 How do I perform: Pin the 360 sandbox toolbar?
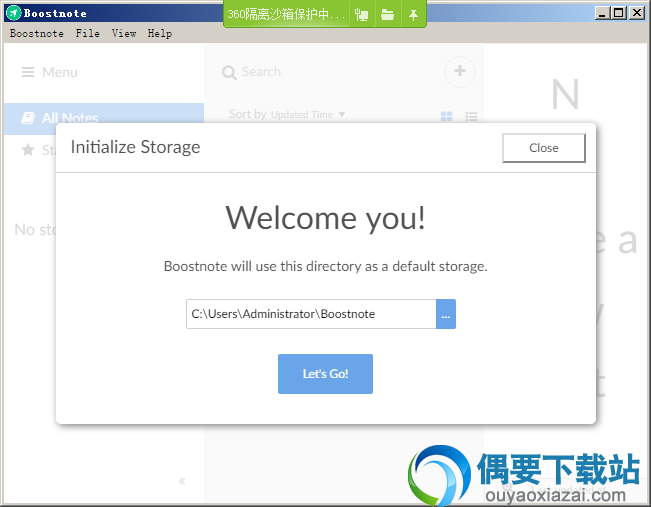(x=413, y=15)
